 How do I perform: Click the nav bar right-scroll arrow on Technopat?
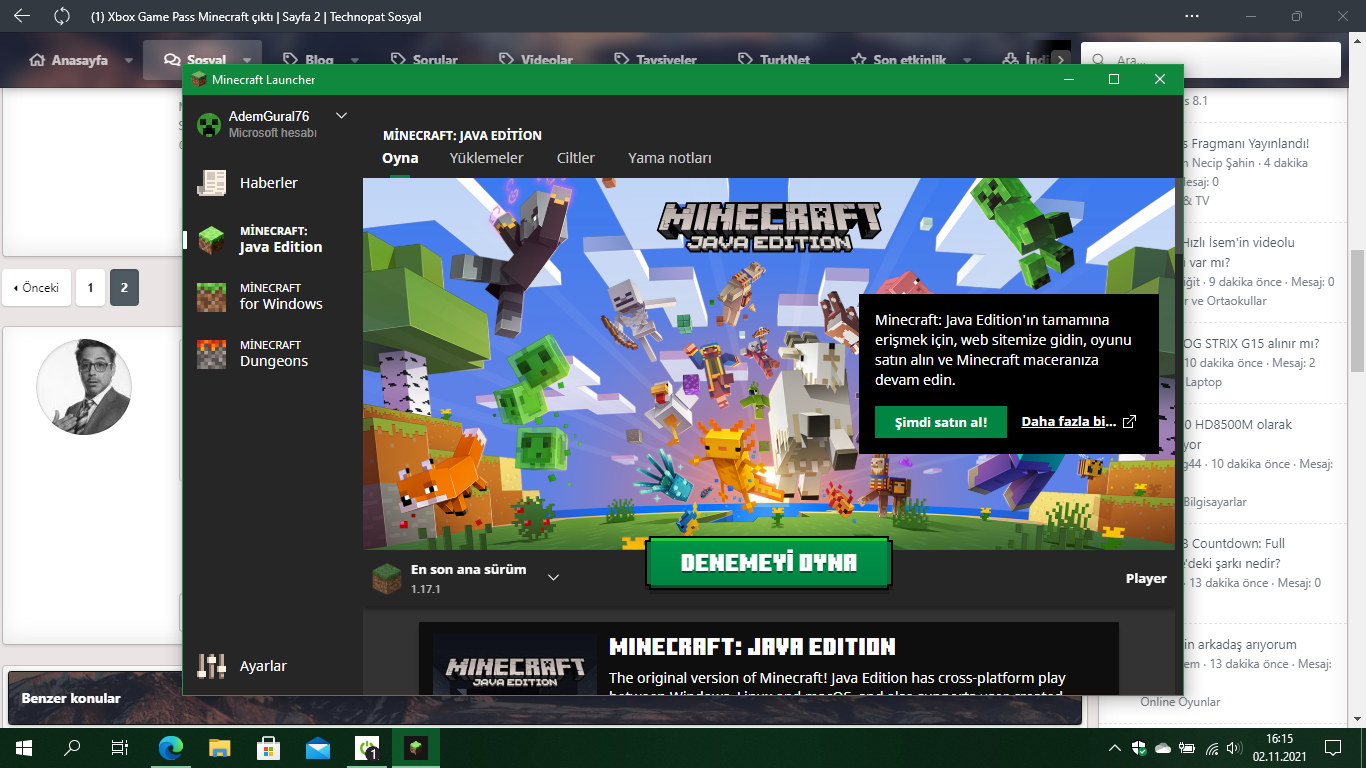[x=1059, y=60]
